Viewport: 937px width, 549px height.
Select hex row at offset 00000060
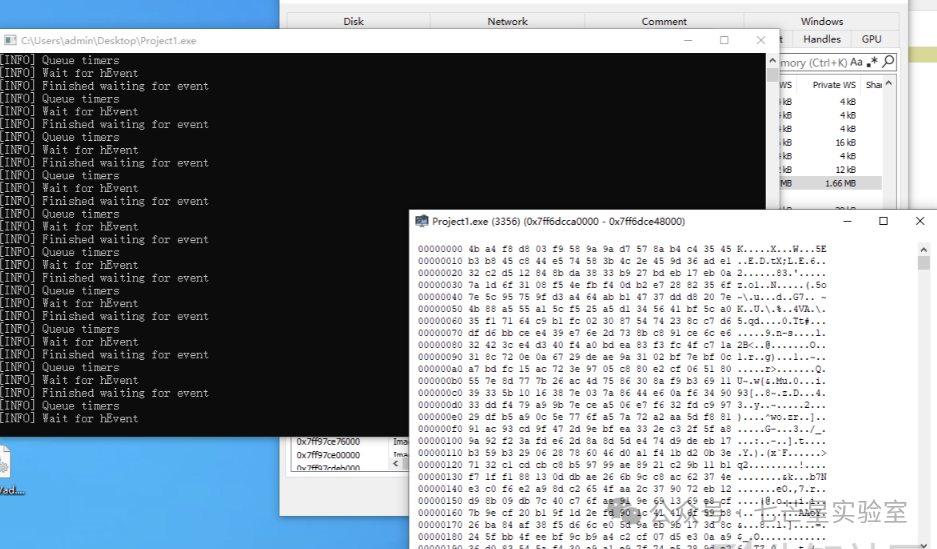[621, 321]
